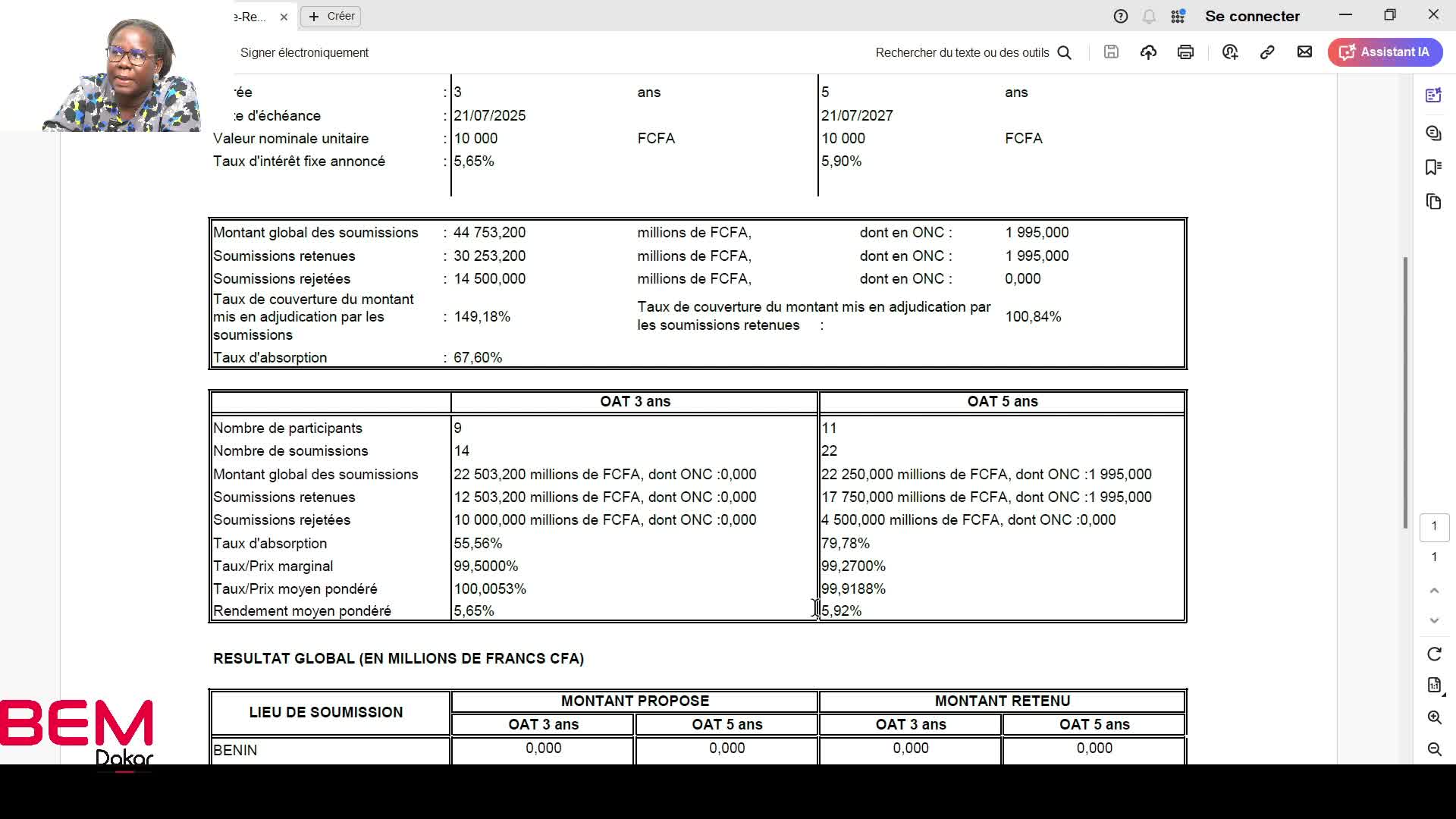Click the save floppy disk icon
Image resolution: width=1456 pixels, height=819 pixels.
tap(1111, 52)
